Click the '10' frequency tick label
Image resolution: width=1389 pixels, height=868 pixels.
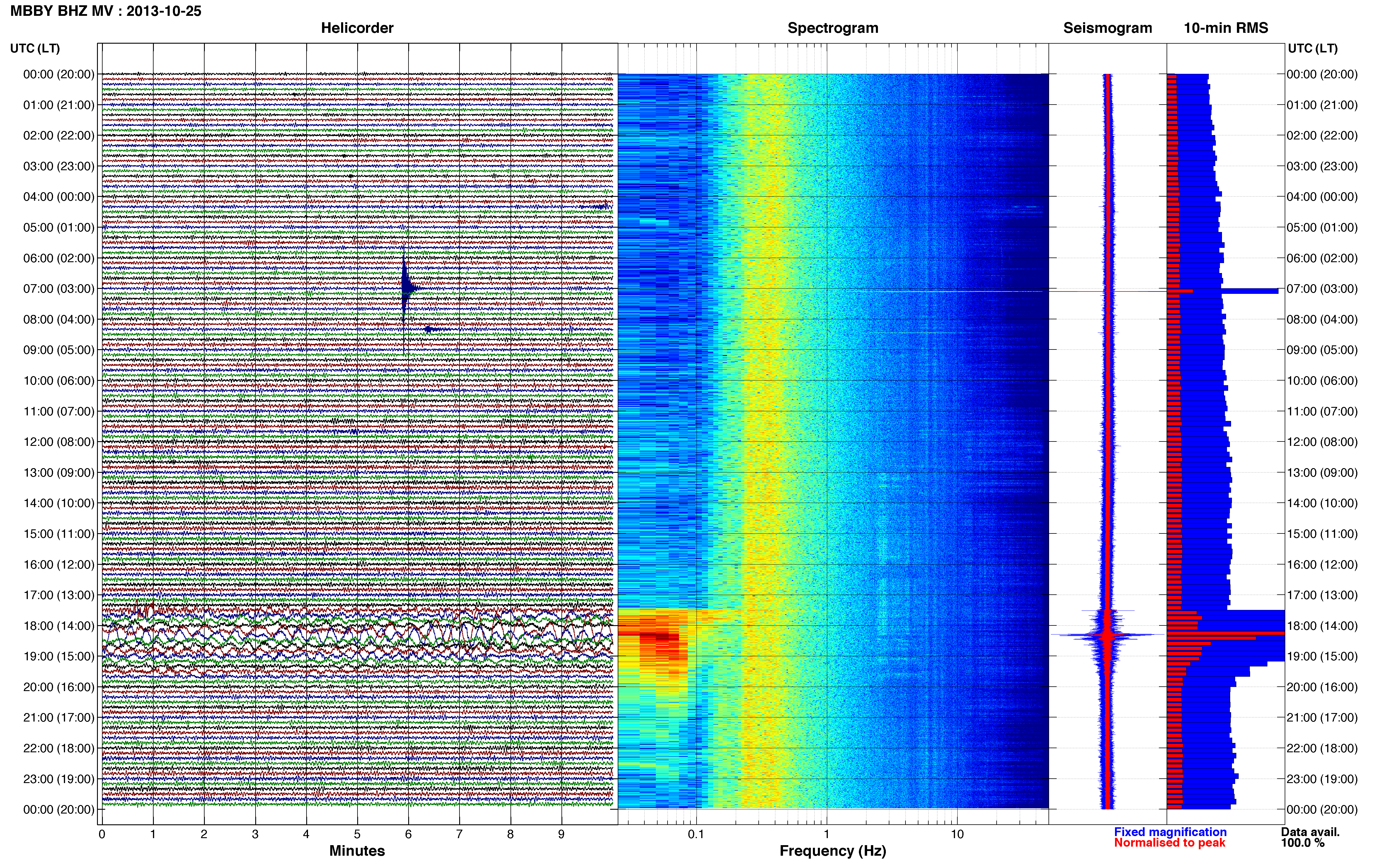(957, 835)
